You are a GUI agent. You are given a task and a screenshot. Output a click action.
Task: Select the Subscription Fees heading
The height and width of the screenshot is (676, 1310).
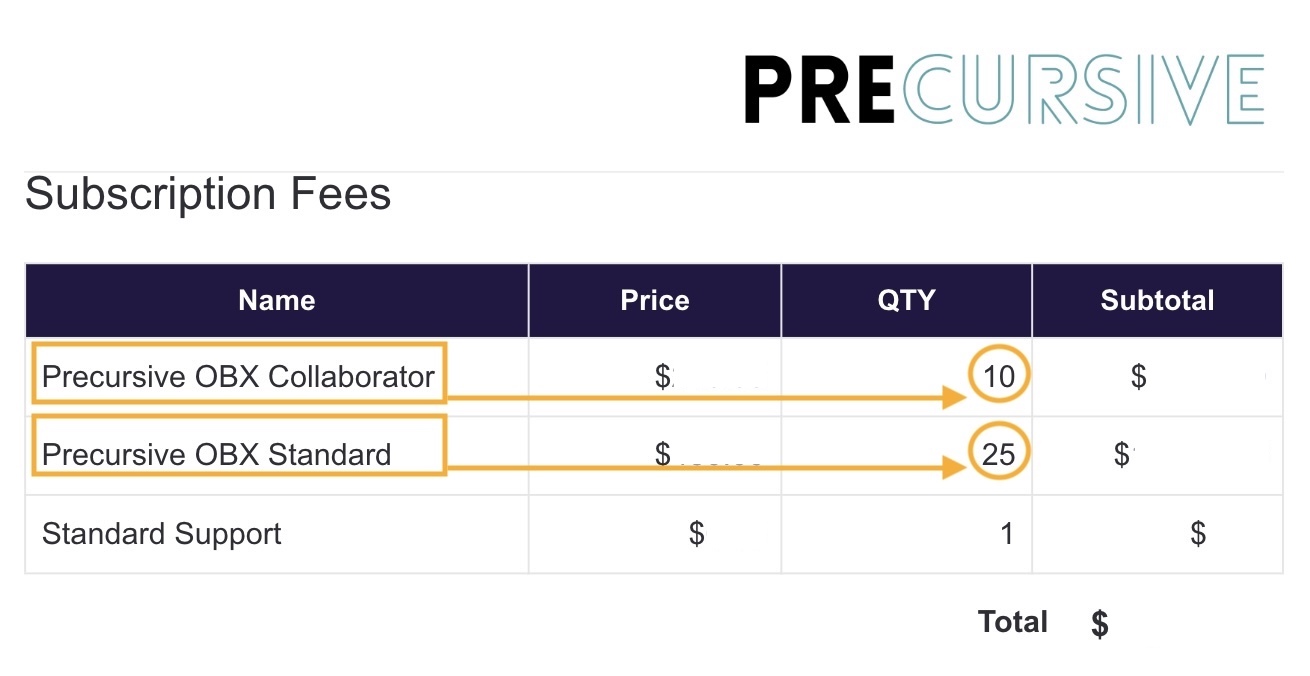pyautogui.click(x=208, y=193)
